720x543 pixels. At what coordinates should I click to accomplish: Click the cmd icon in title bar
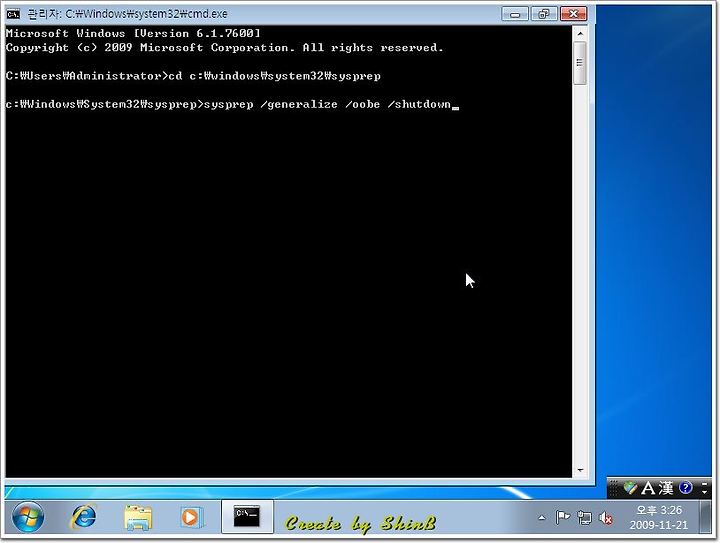[13, 14]
